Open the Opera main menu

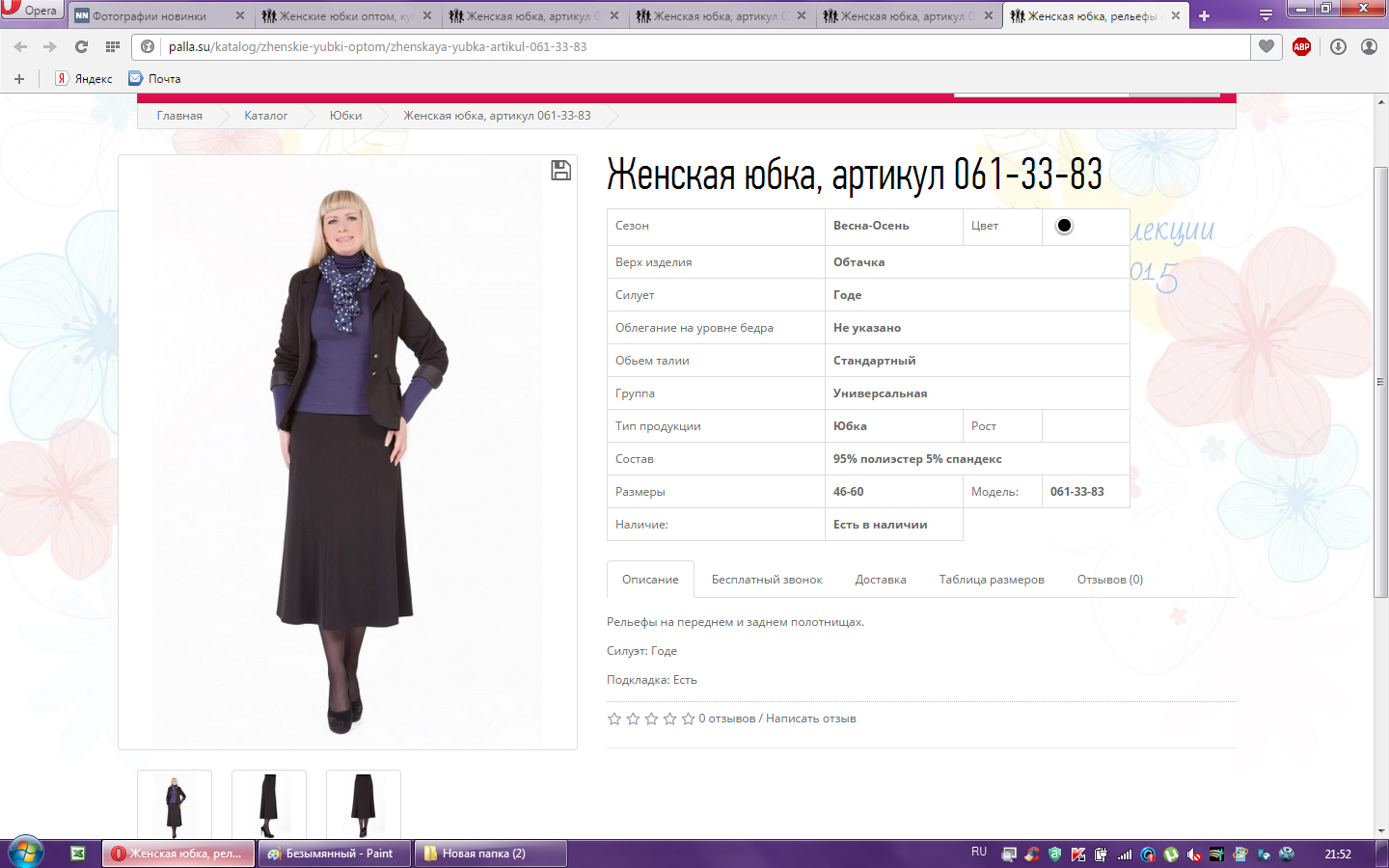[31, 11]
